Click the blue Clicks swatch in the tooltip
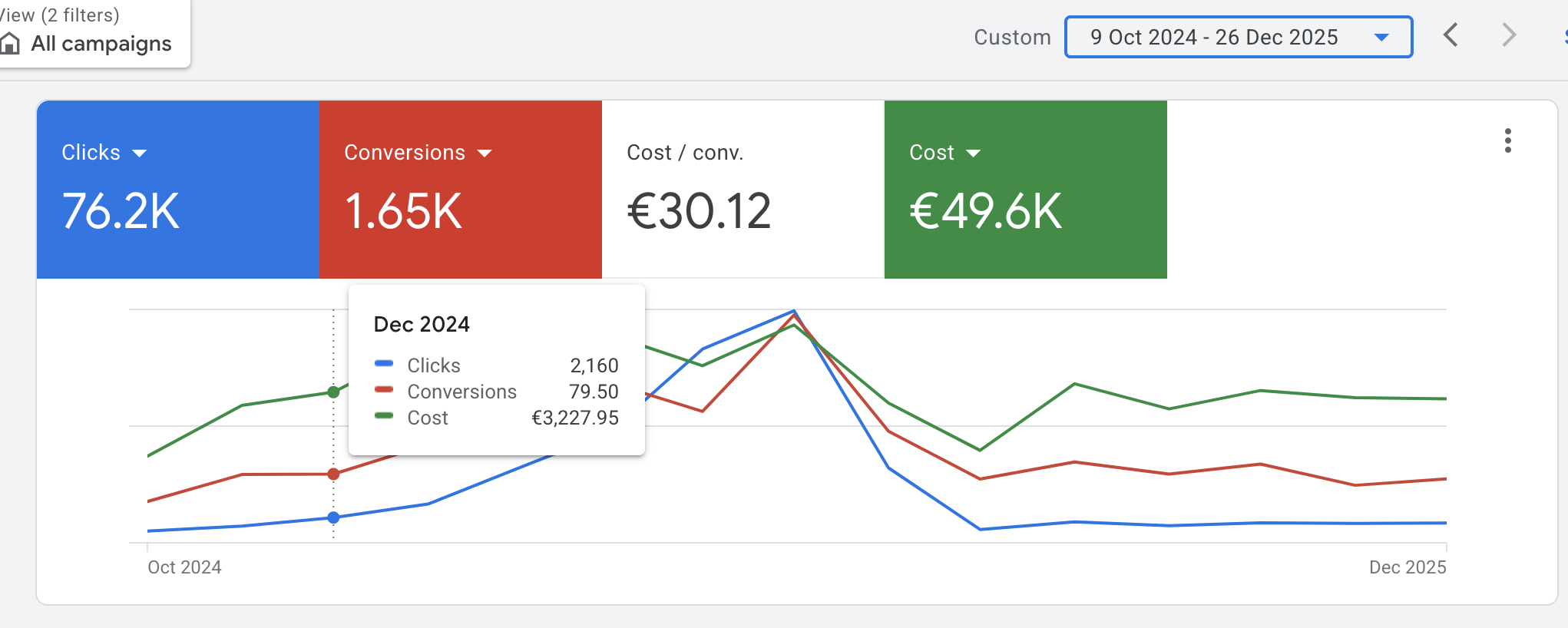1568x628 pixels. tap(384, 363)
